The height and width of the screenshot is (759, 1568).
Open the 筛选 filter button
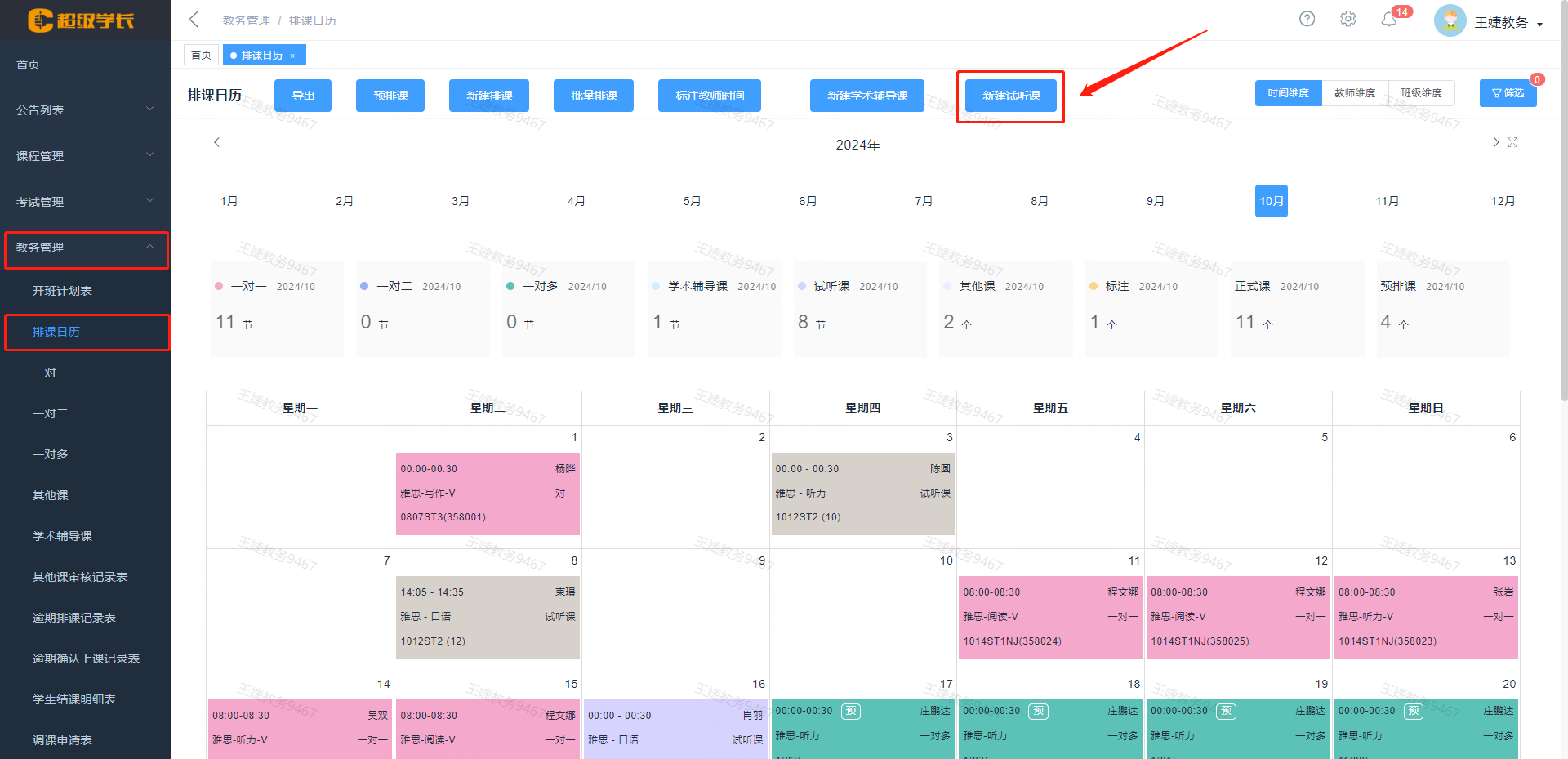click(1508, 93)
